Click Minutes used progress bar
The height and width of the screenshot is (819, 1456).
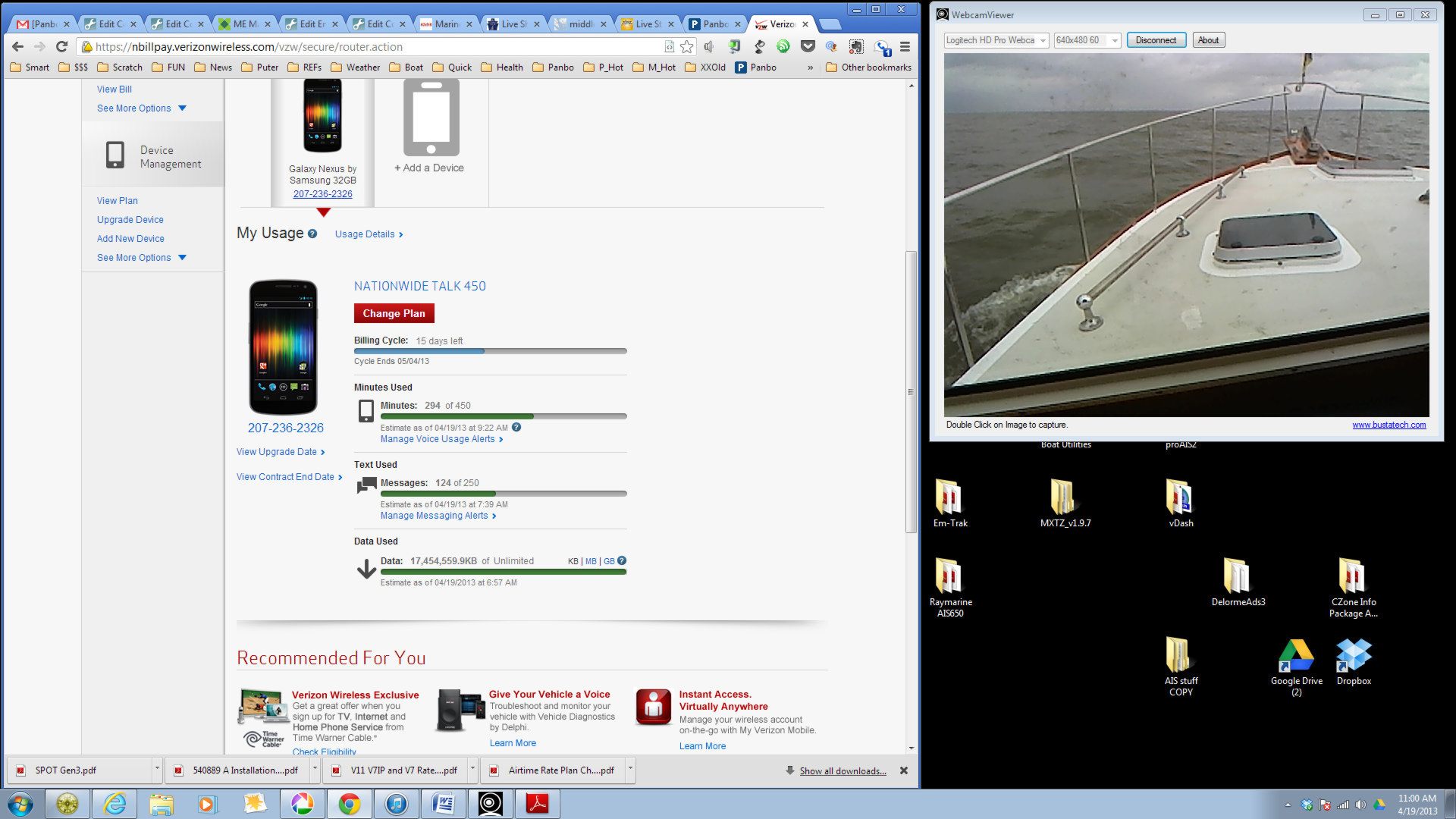[x=504, y=416]
